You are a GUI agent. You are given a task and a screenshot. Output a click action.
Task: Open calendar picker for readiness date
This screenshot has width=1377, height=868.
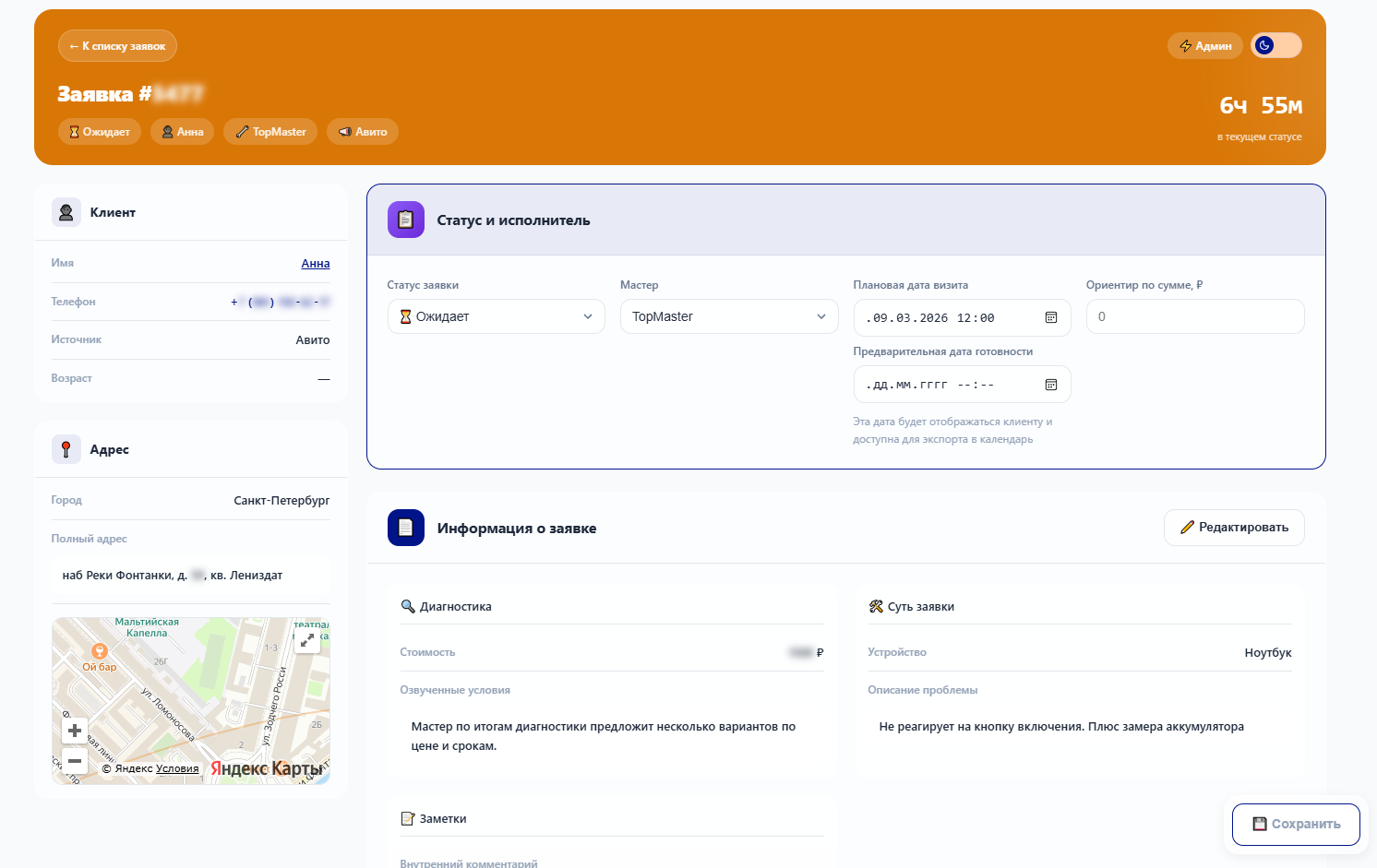click(1051, 385)
